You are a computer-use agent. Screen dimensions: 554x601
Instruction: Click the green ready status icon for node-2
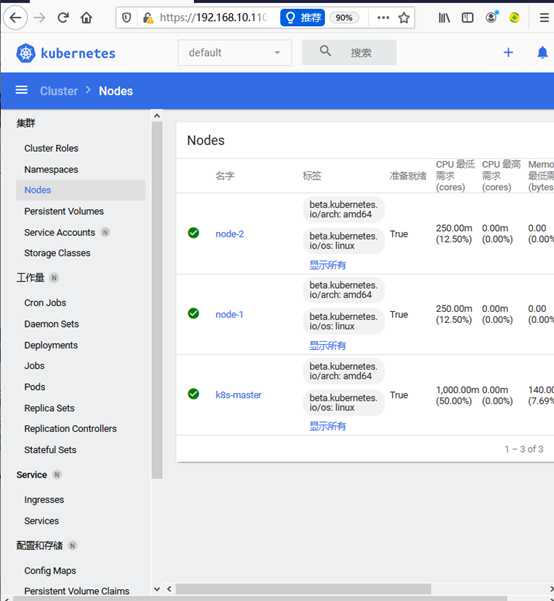(194, 233)
